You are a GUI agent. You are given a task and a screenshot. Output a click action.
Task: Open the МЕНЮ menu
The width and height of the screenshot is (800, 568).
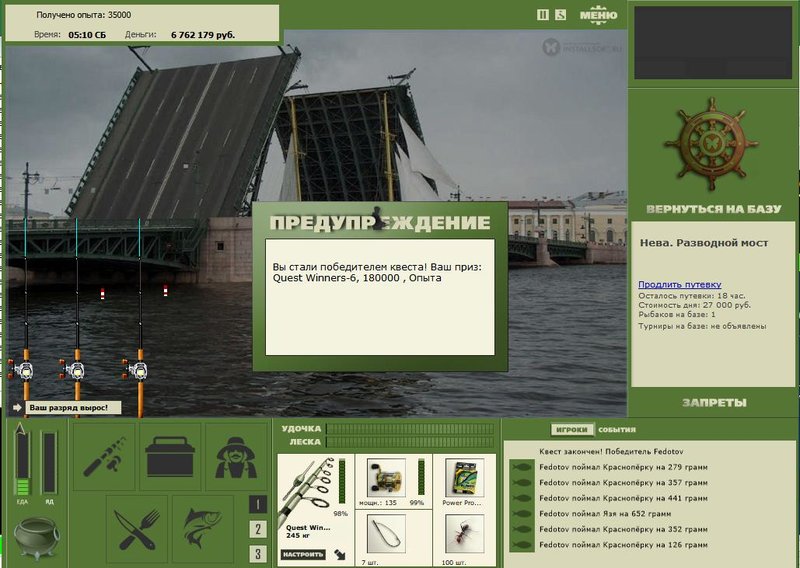598,14
